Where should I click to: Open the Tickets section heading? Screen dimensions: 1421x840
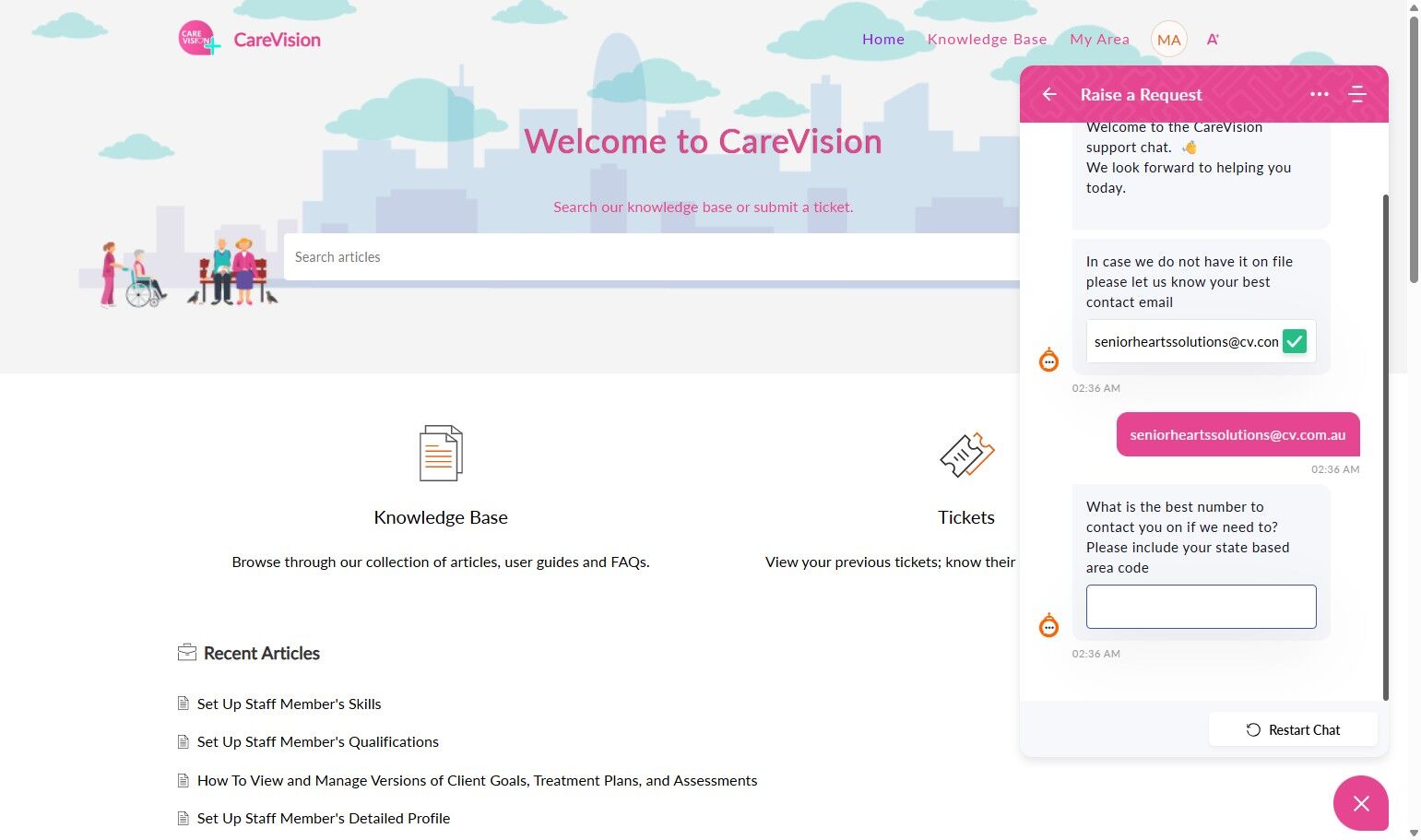tap(966, 517)
